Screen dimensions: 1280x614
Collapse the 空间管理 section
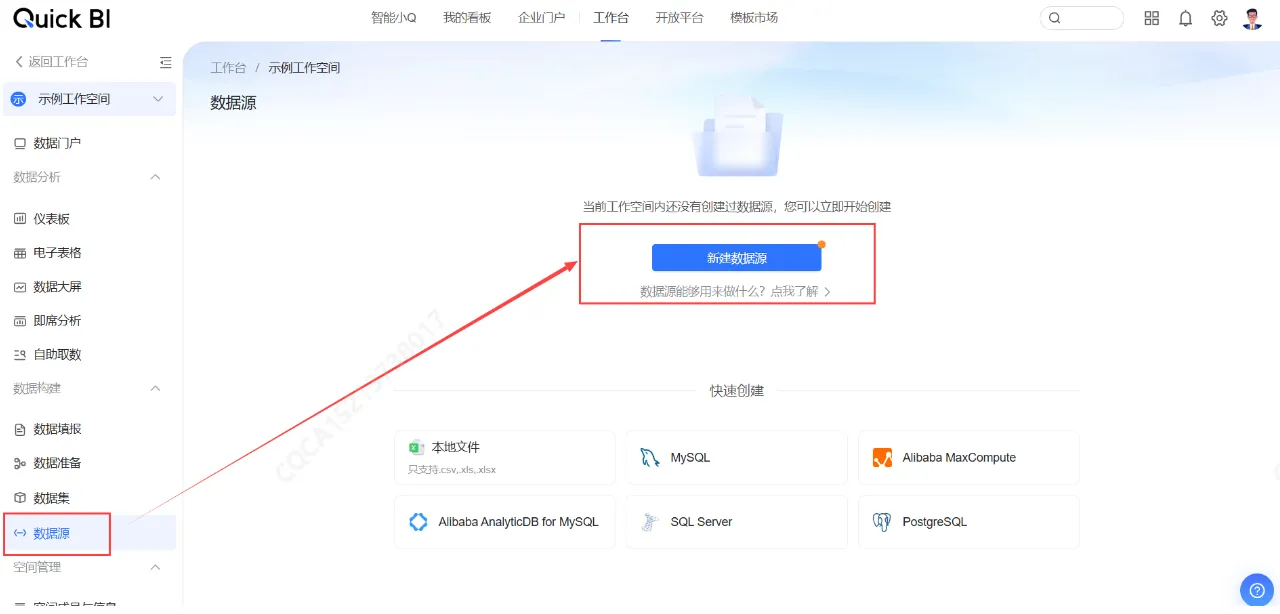coord(155,567)
